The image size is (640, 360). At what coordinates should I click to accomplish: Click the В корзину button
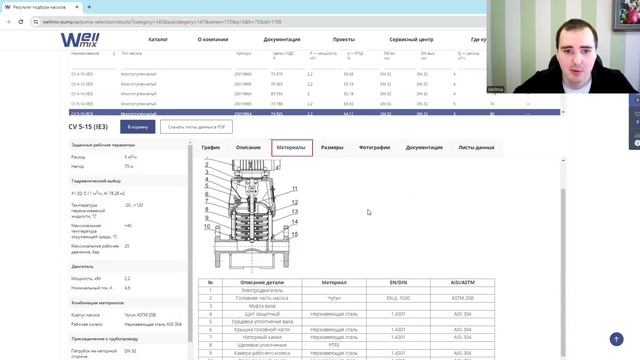point(138,127)
